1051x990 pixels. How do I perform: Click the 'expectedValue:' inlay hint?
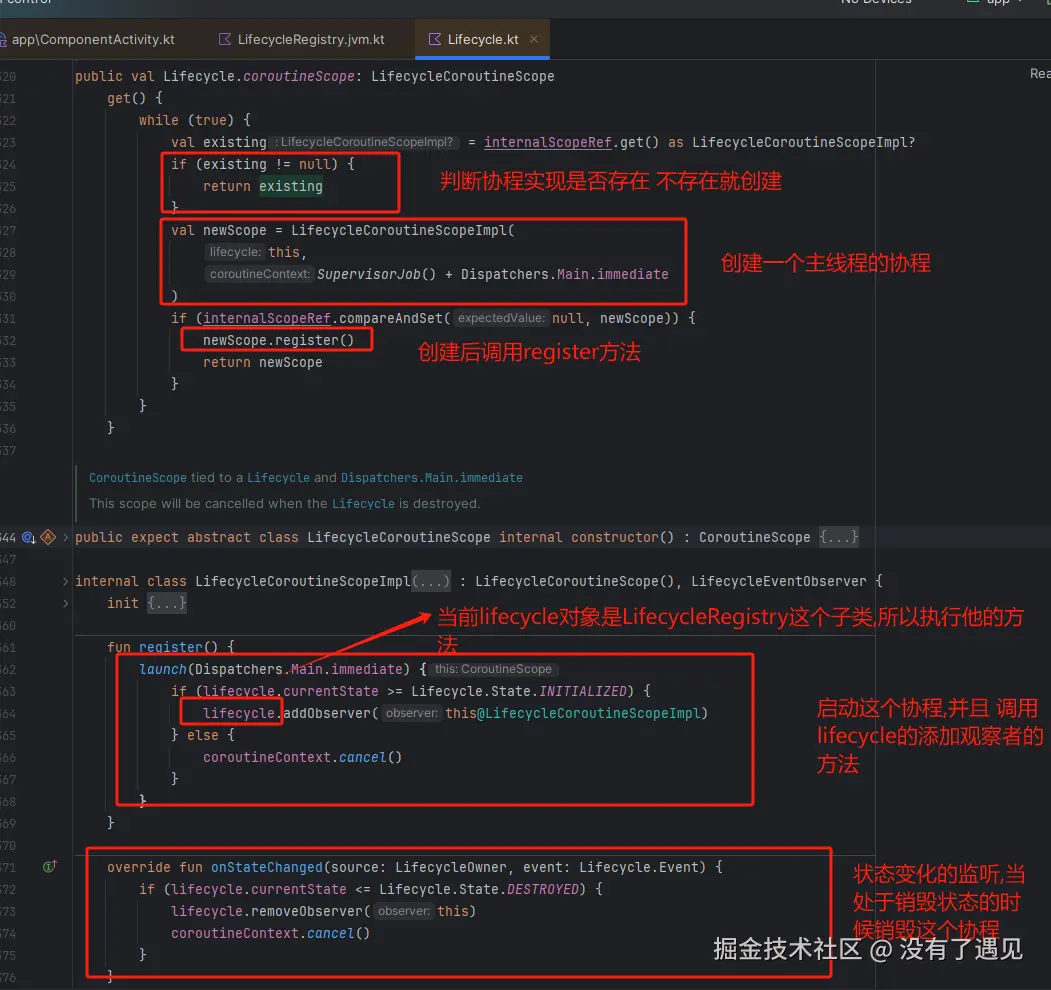[501, 318]
